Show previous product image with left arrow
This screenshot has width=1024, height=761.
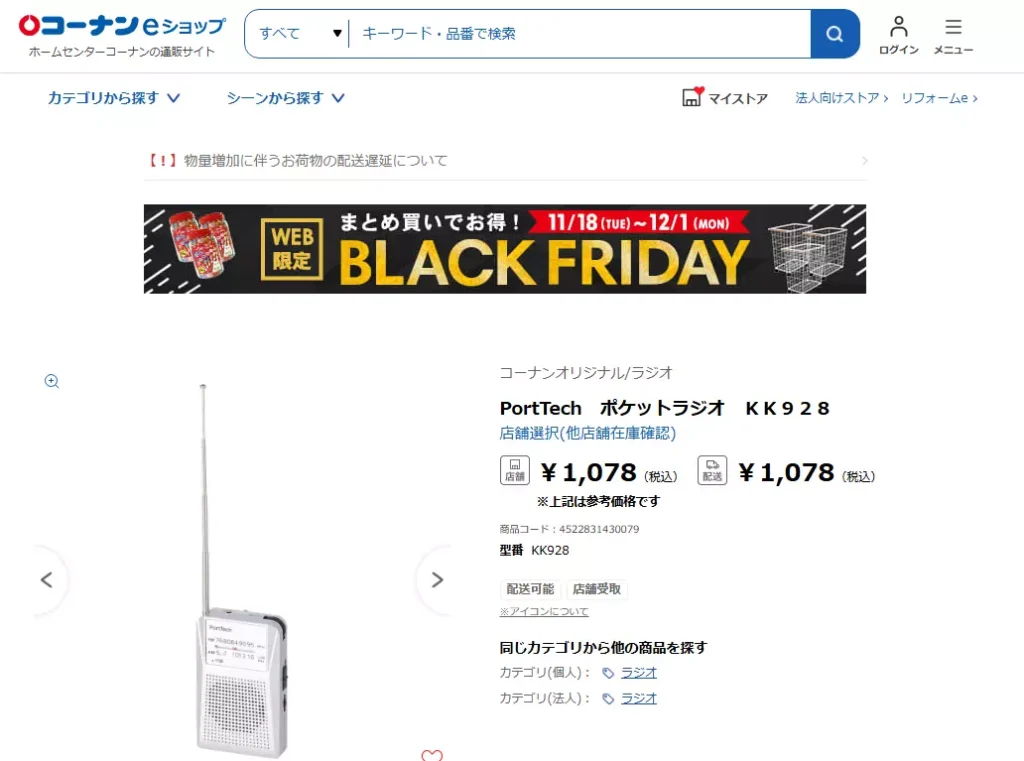pyautogui.click(x=47, y=579)
